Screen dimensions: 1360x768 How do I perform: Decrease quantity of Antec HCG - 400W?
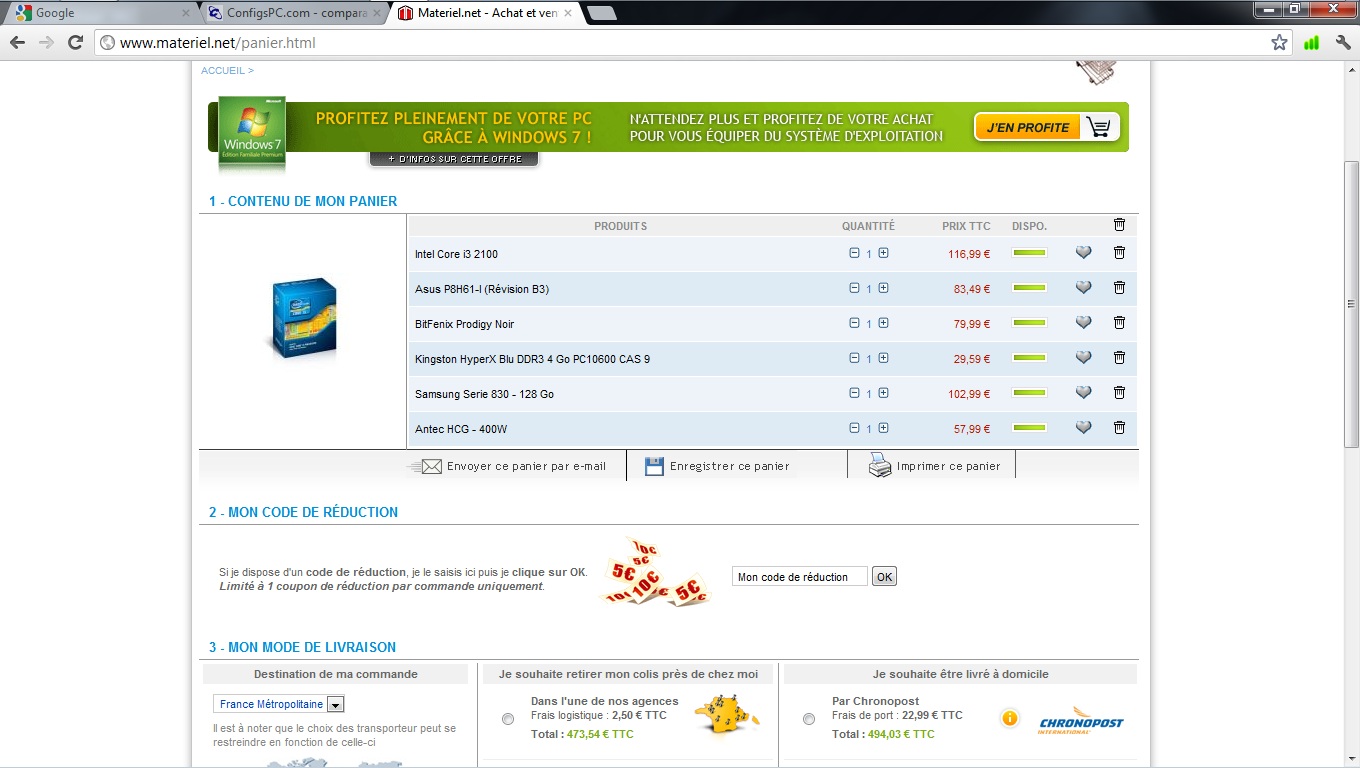(x=854, y=428)
